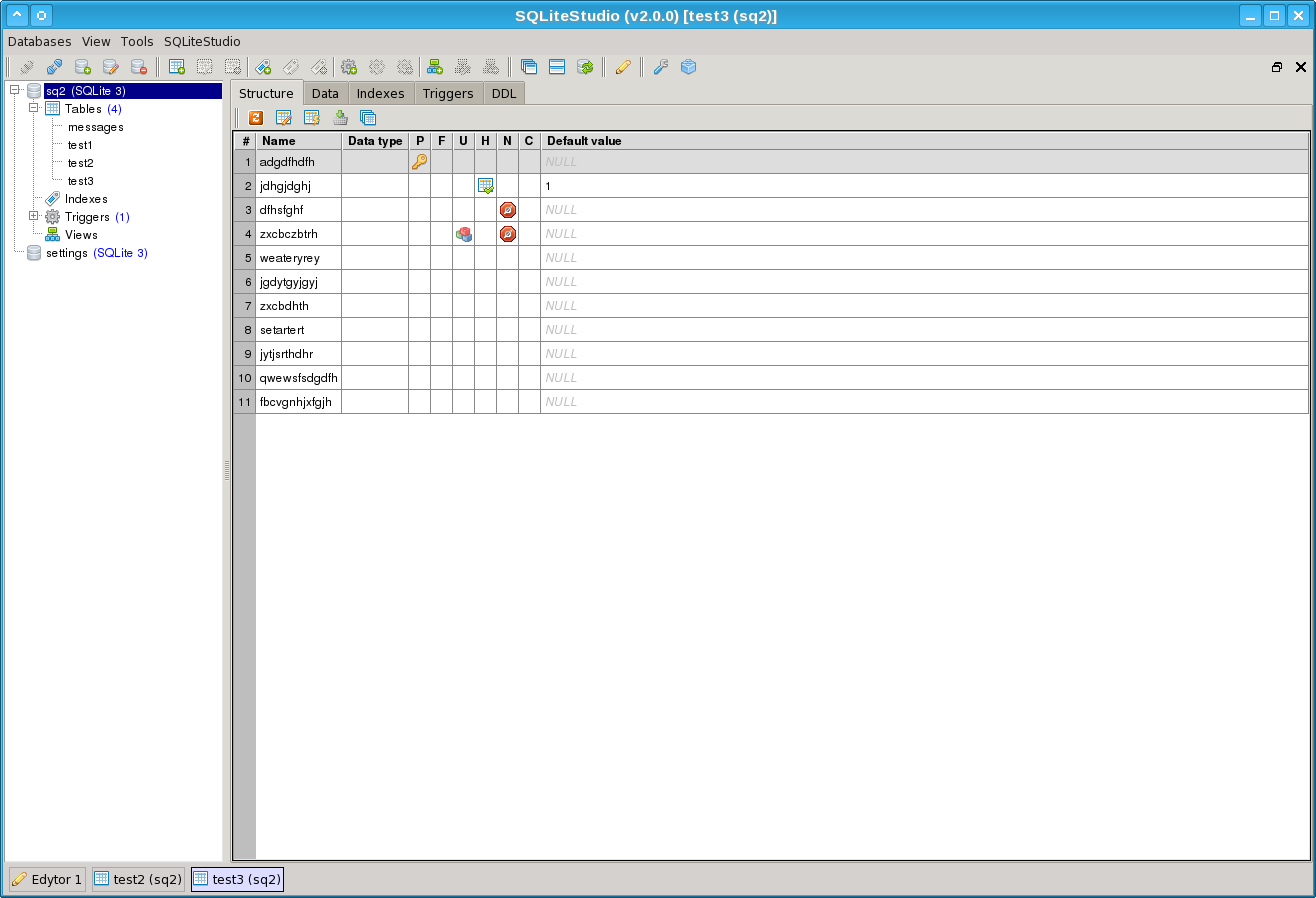Click the remove database toolbar icon
Screen dimensions: 1316x898
tap(139, 67)
